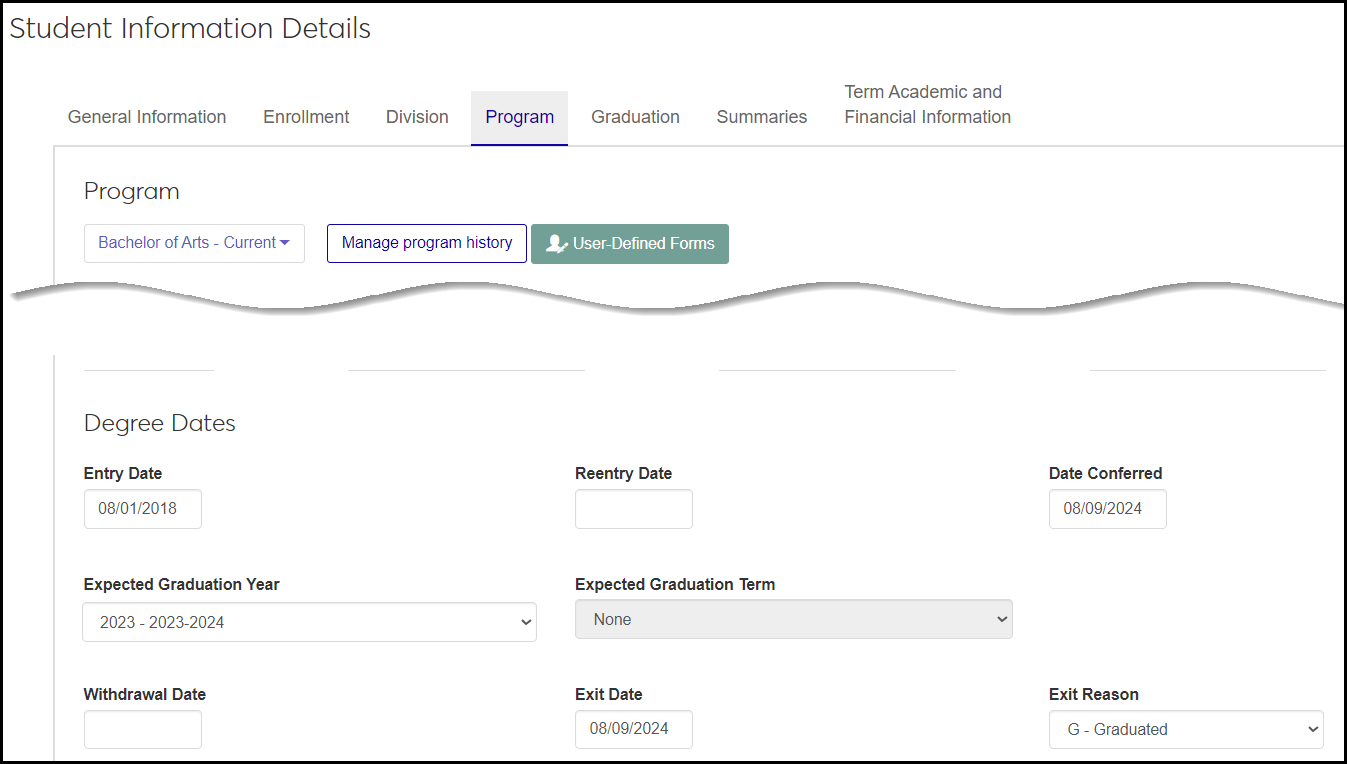Image resolution: width=1347 pixels, height=764 pixels.
Task: Click the User-Defined Forms person icon
Action: click(x=557, y=244)
